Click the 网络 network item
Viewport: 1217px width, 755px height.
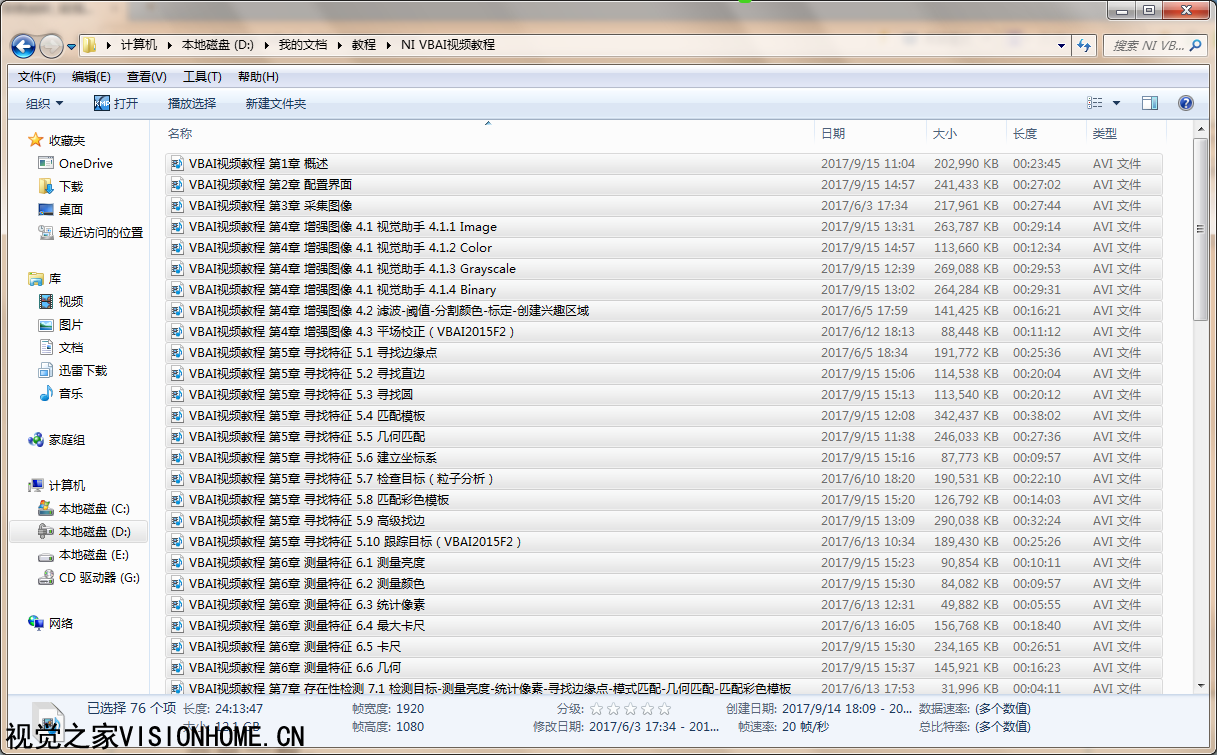tap(61, 624)
